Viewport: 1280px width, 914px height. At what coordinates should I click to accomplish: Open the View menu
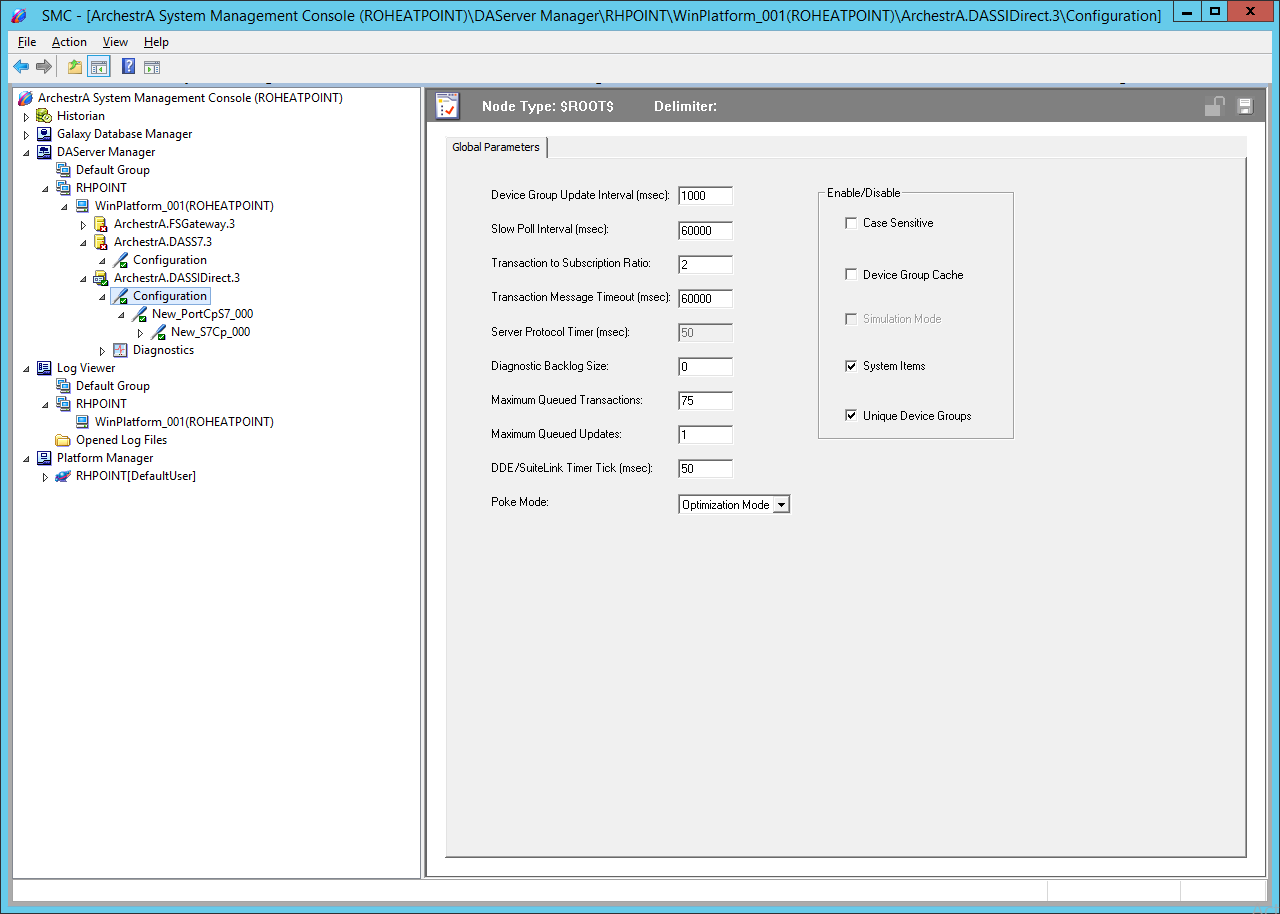115,42
